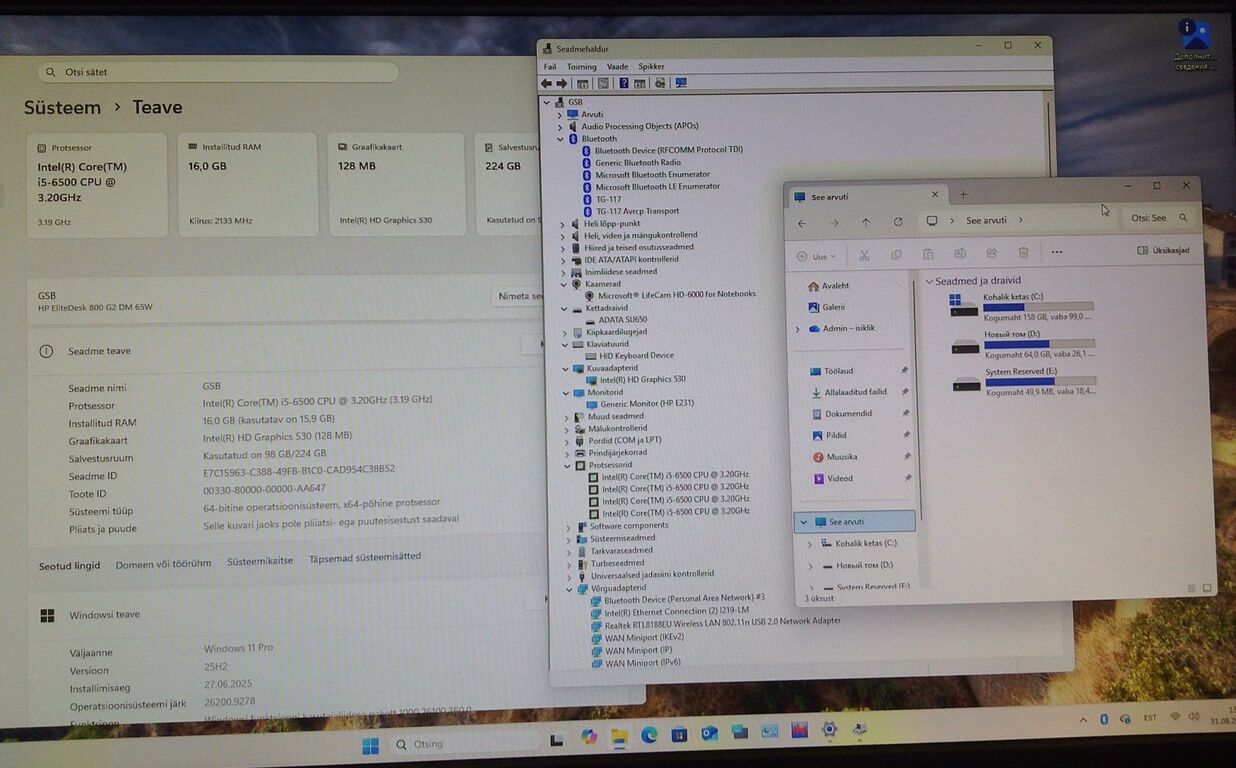
Task: Open the Täpsemad süsteemisätted link
Action: pos(365,558)
